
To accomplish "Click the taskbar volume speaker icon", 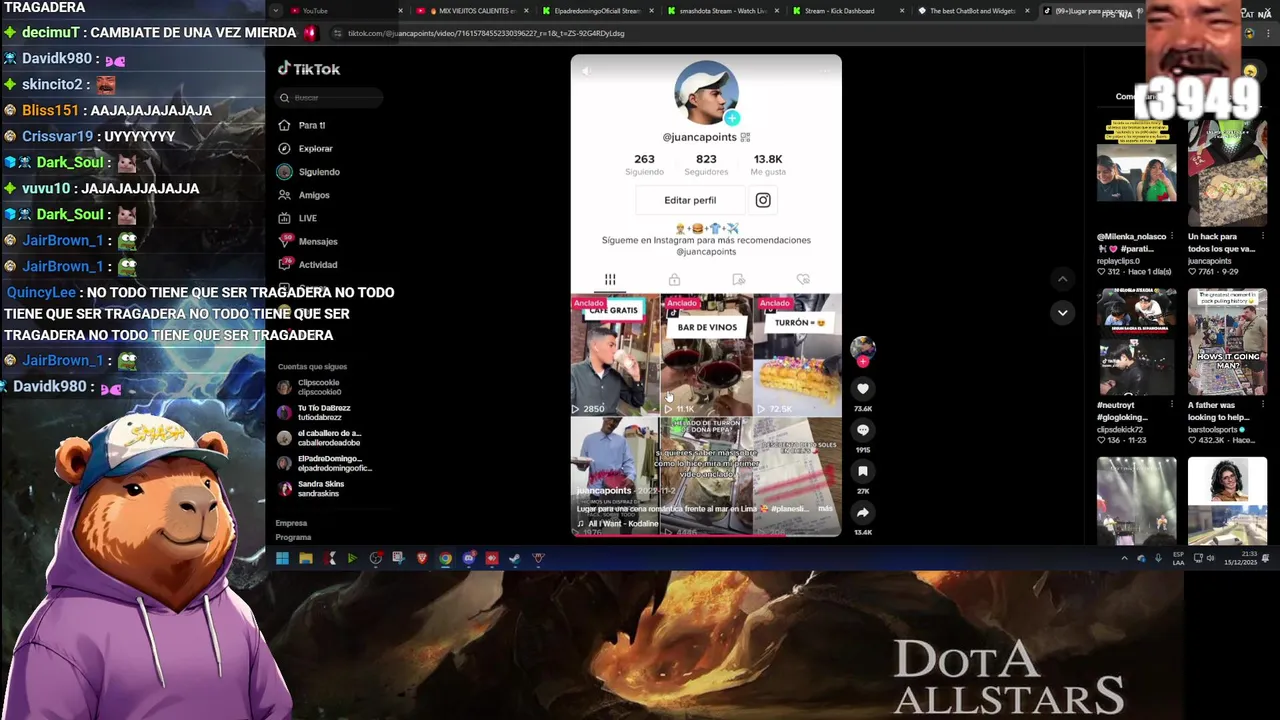I will (x=1210, y=558).
